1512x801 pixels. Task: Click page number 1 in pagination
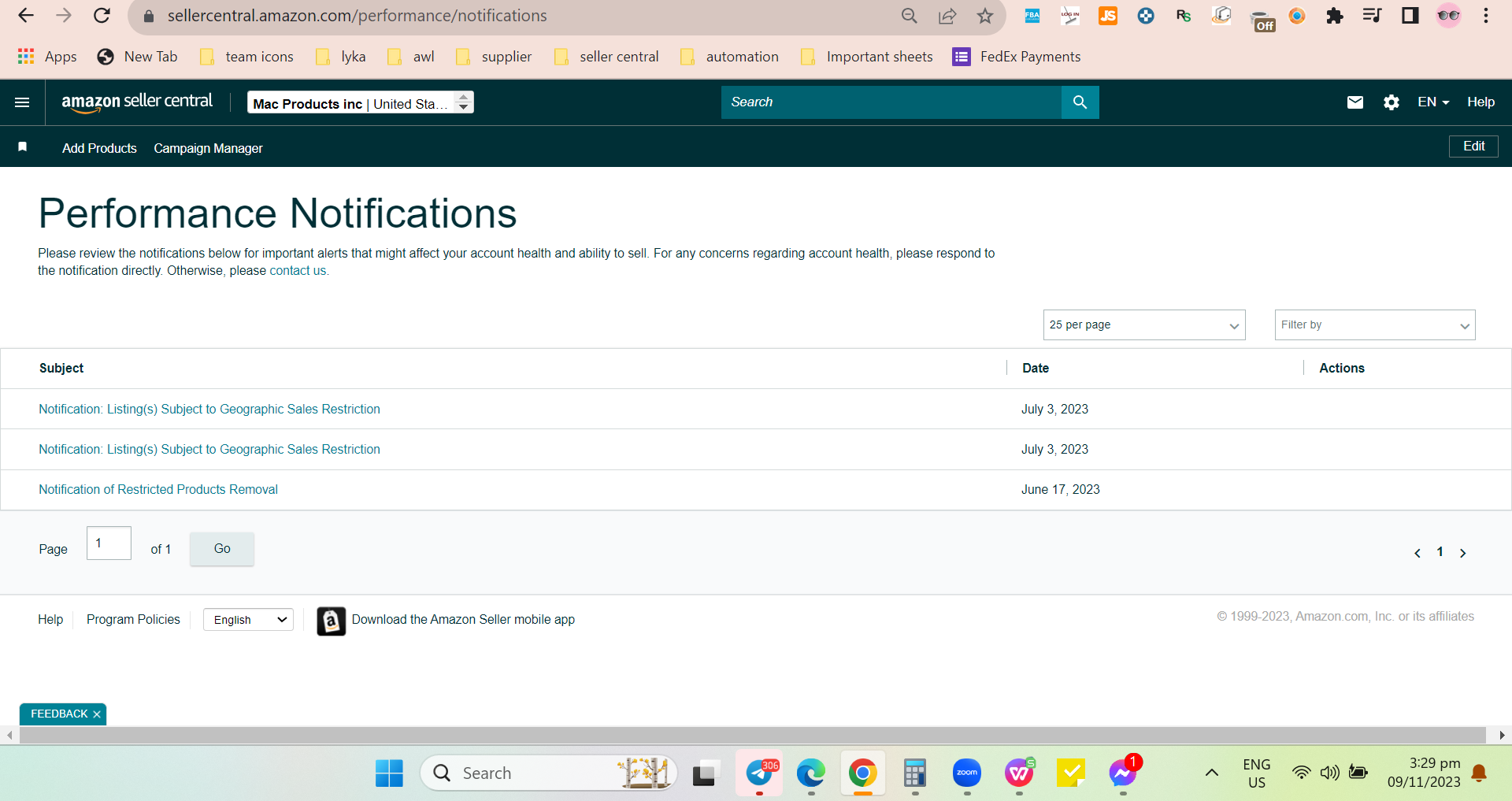[x=1440, y=552]
